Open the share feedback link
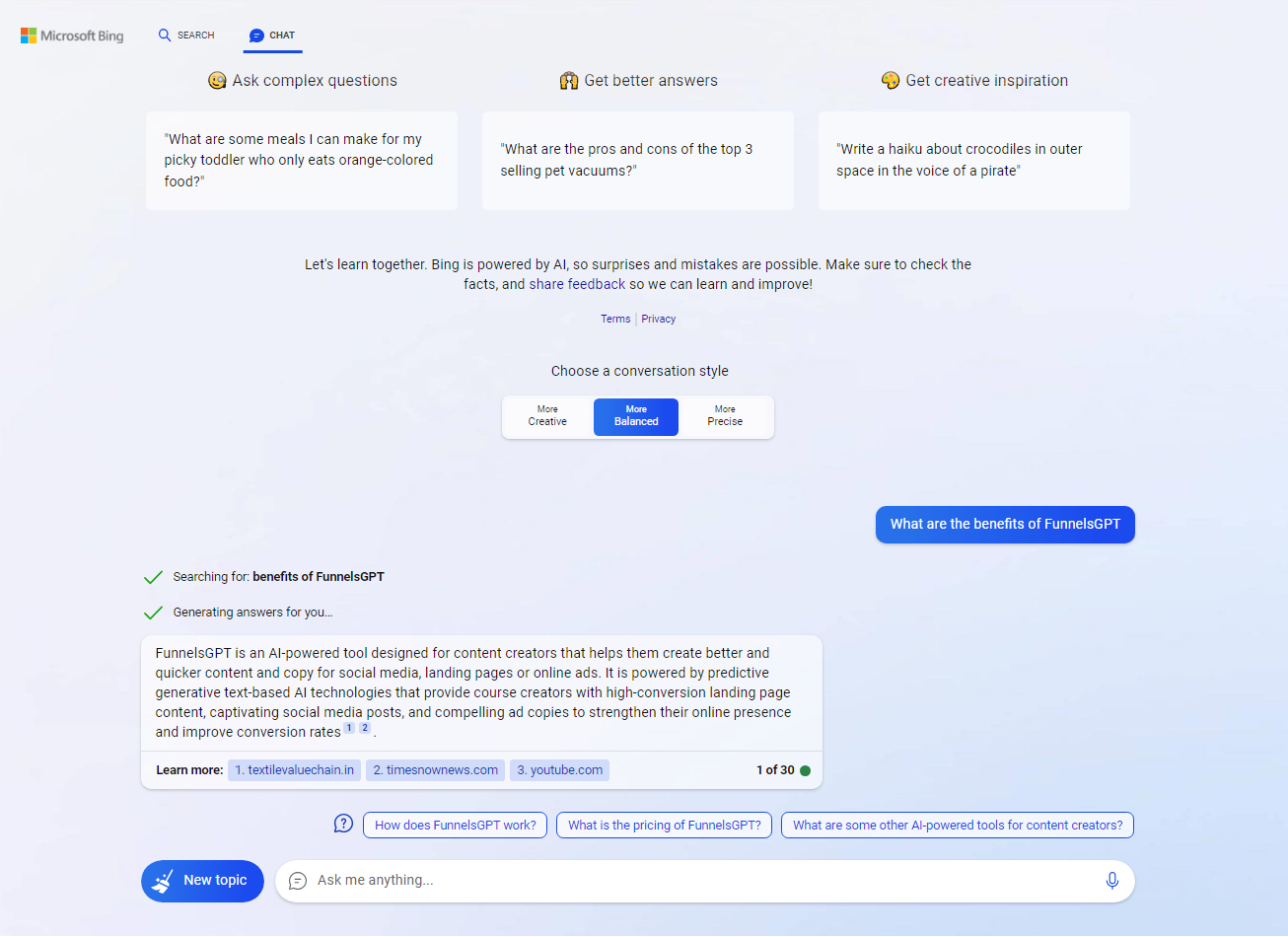Screen dimensions: 1288x937 click(x=577, y=284)
